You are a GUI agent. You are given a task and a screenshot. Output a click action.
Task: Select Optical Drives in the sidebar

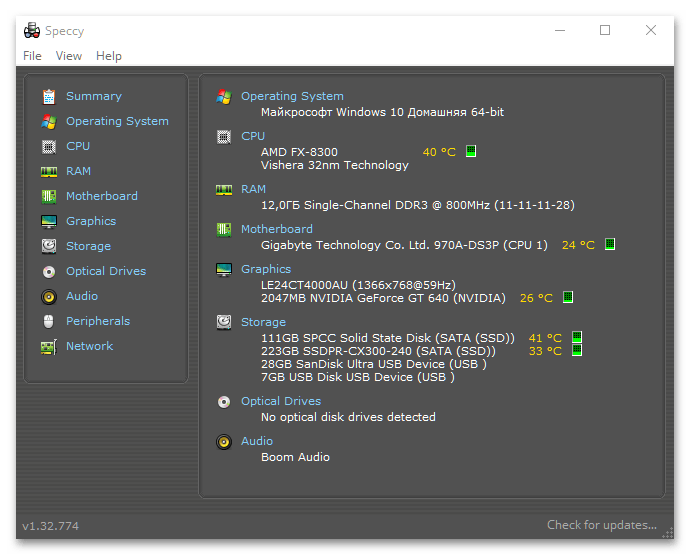coord(106,271)
